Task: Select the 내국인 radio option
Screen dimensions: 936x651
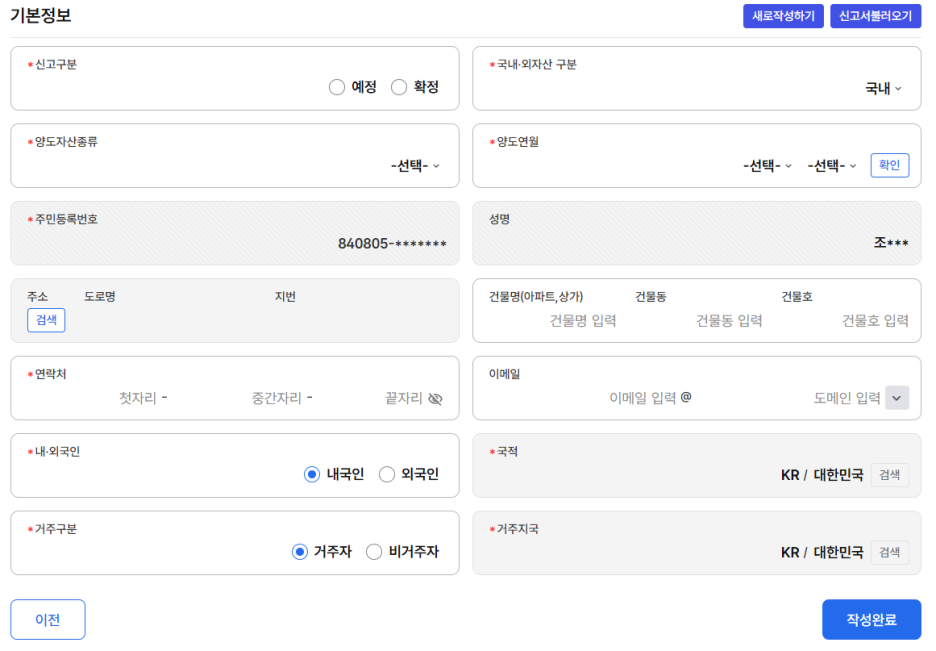Action: [312, 474]
